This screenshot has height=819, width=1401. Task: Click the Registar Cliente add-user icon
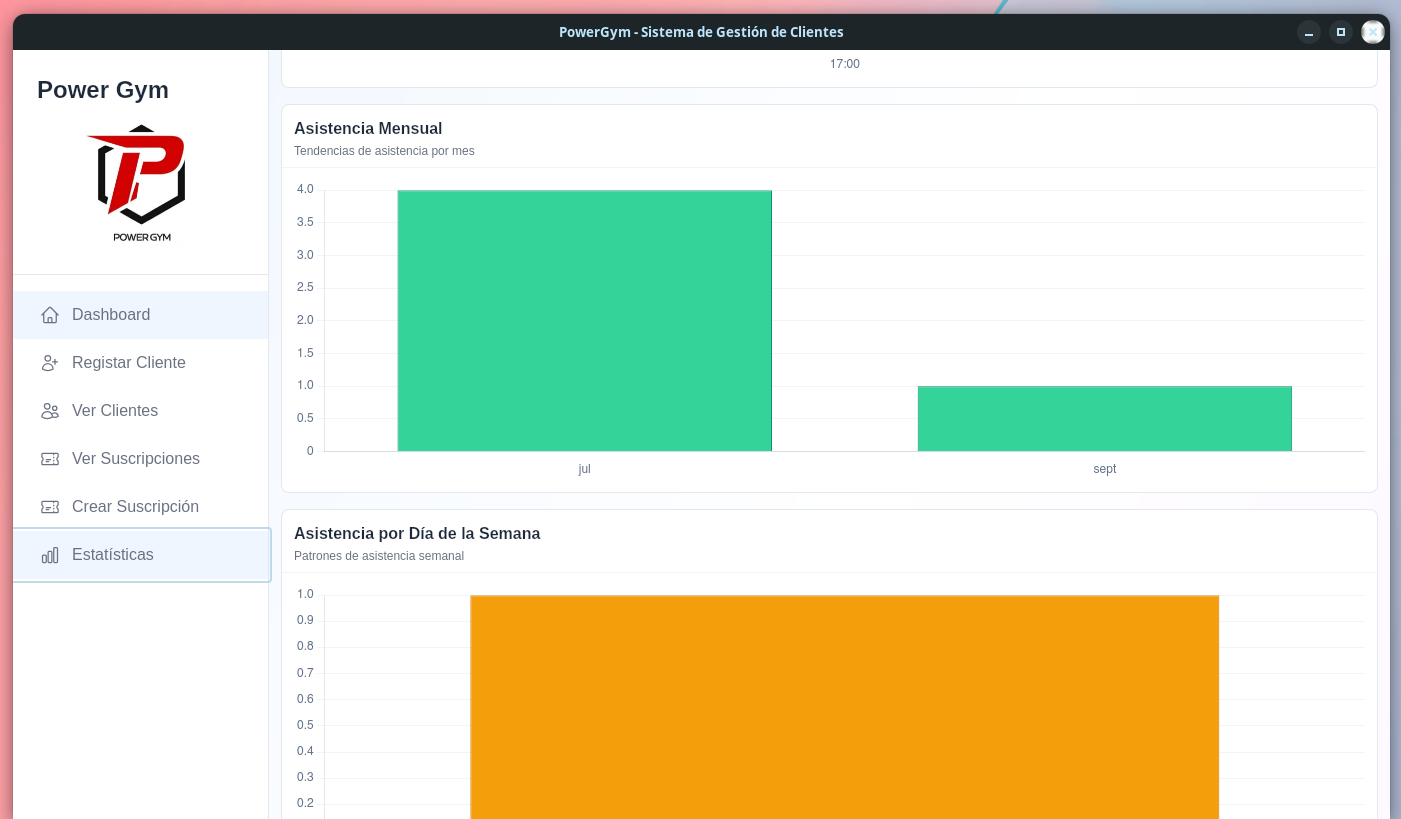tap(50, 363)
